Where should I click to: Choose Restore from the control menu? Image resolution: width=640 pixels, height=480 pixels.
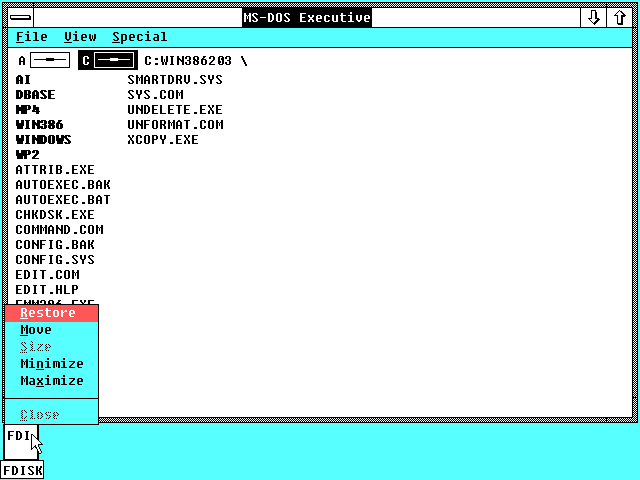[51, 313]
